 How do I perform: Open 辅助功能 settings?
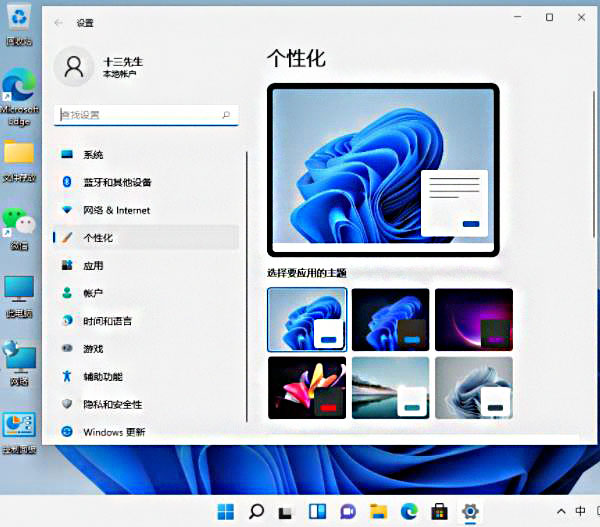coord(146,377)
